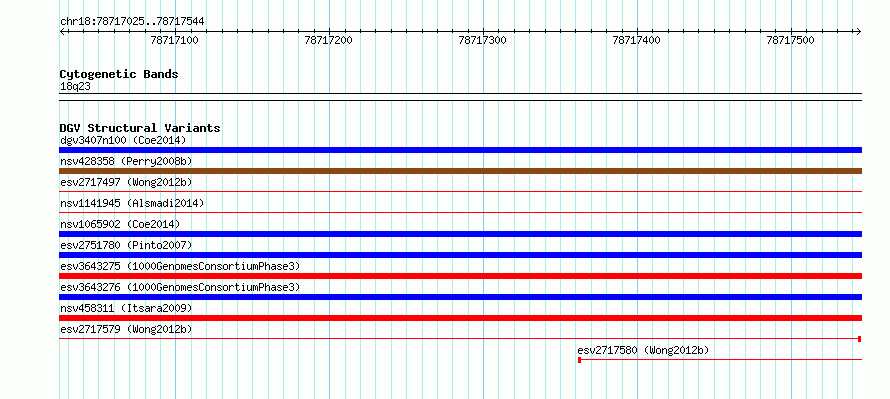Click the red end marker of esv2717579

(860, 339)
